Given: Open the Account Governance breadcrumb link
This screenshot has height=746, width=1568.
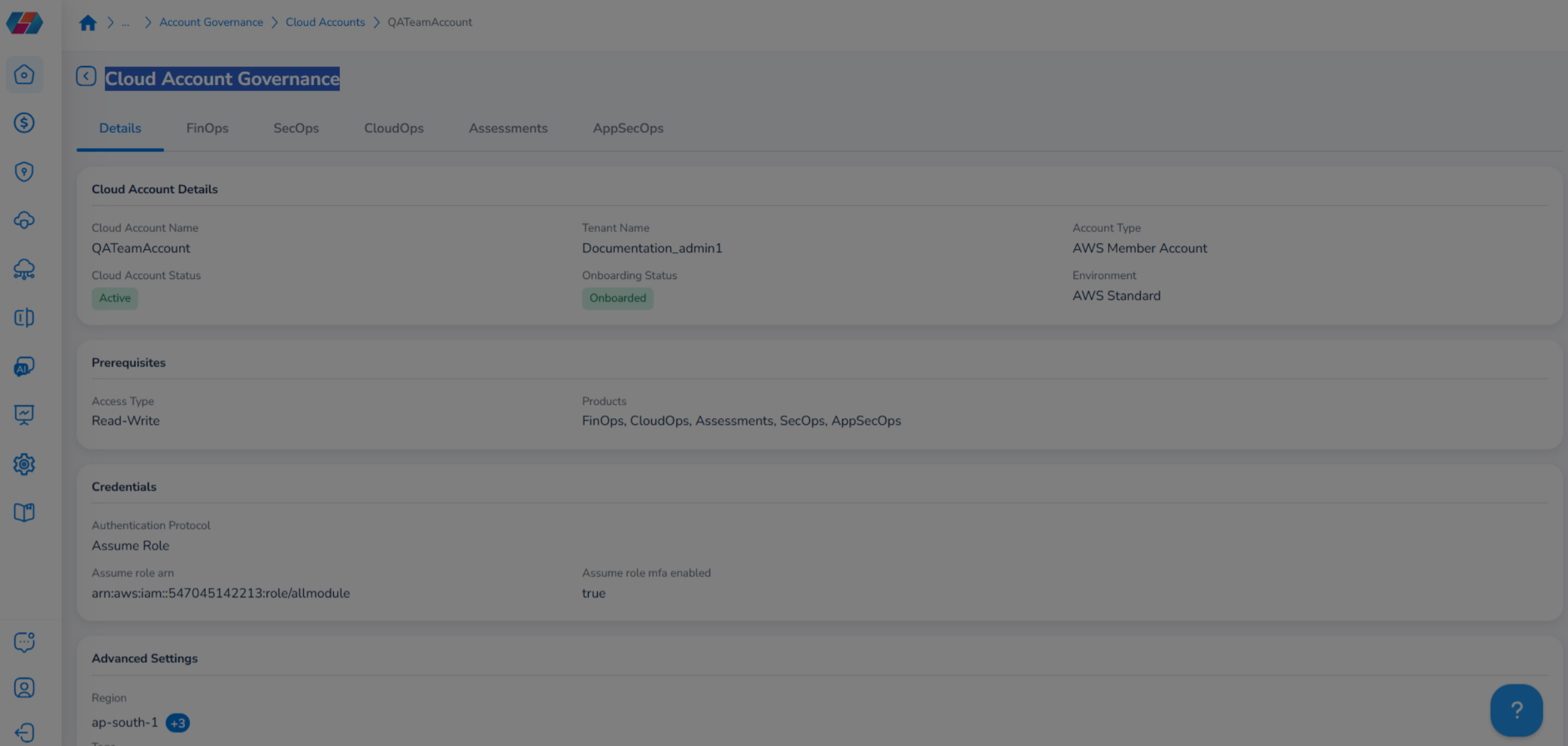Looking at the screenshot, I should [211, 22].
